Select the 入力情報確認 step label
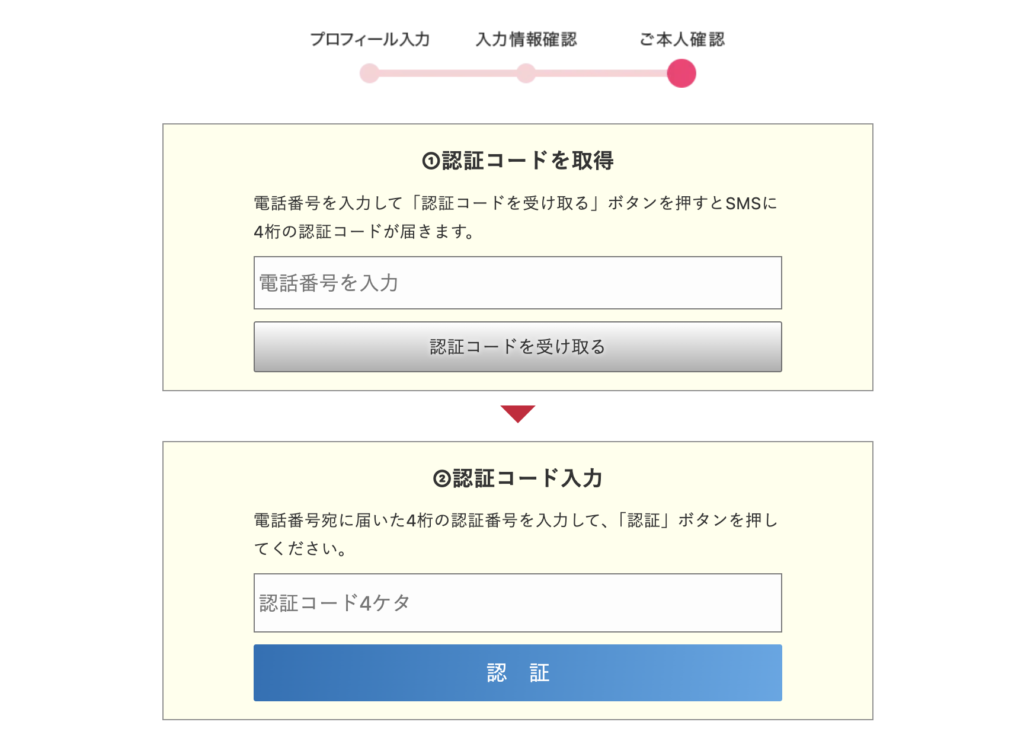 526,40
